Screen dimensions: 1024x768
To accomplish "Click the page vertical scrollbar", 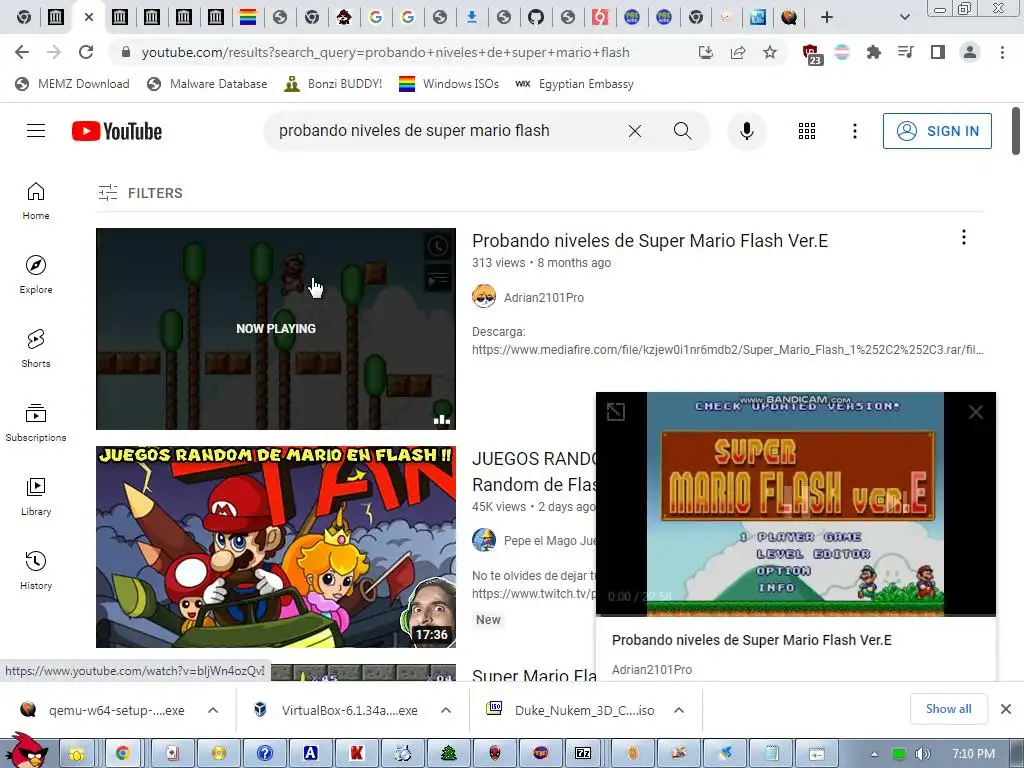I will (1016, 131).
